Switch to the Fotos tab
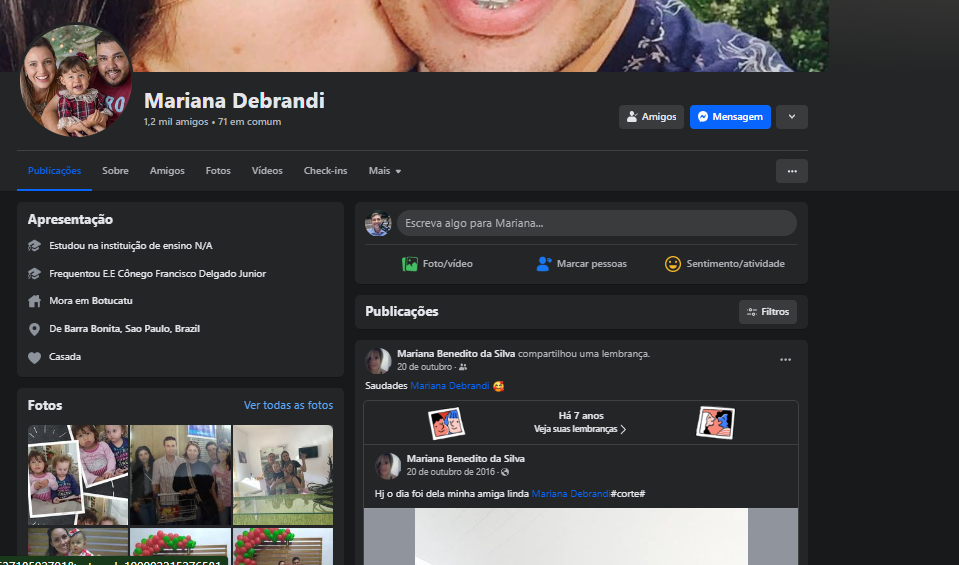The height and width of the screenshot is (565, 959). (218, 171)
